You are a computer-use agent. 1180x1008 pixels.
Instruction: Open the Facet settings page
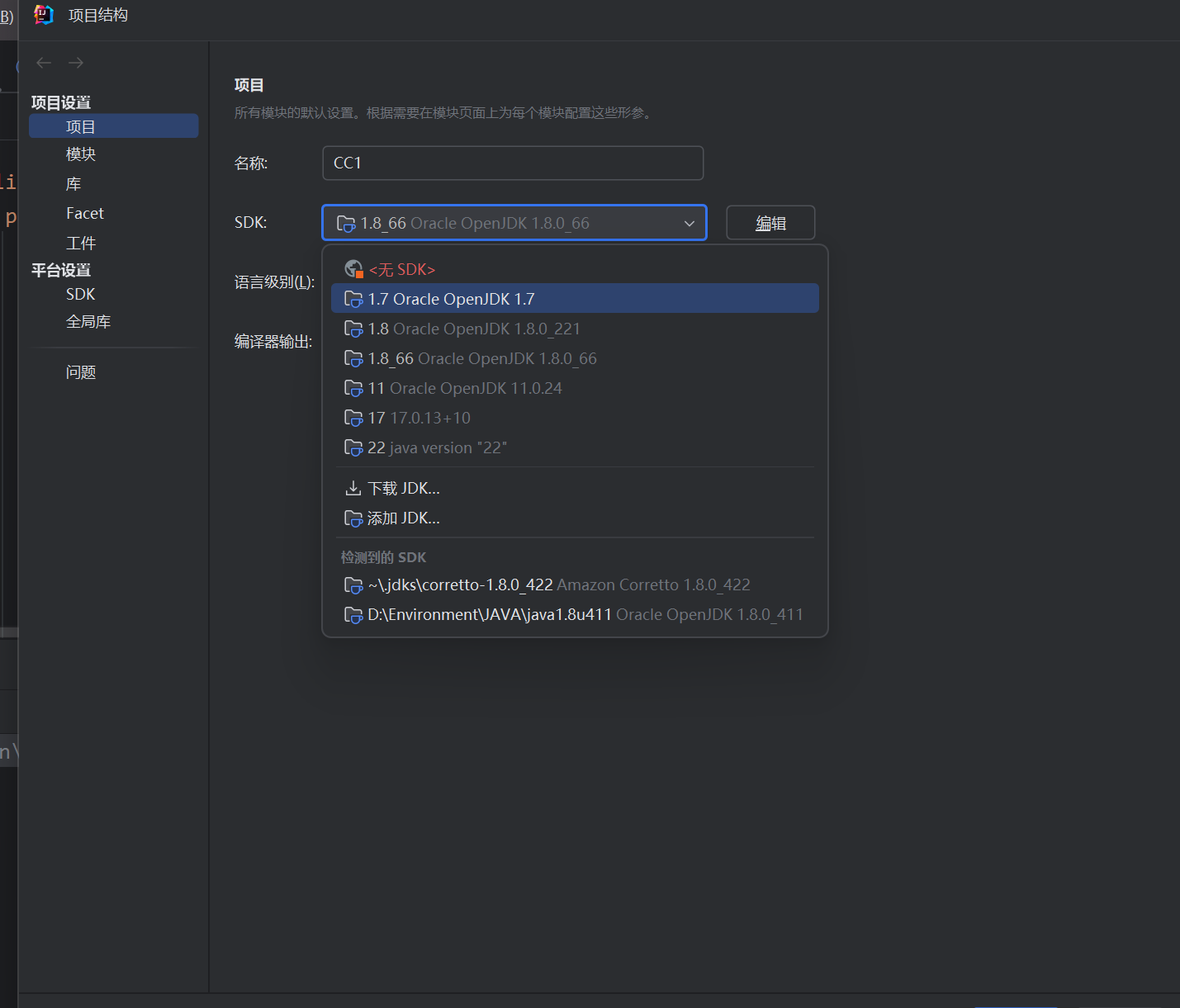pyautogui.click(x=85, y=214)
